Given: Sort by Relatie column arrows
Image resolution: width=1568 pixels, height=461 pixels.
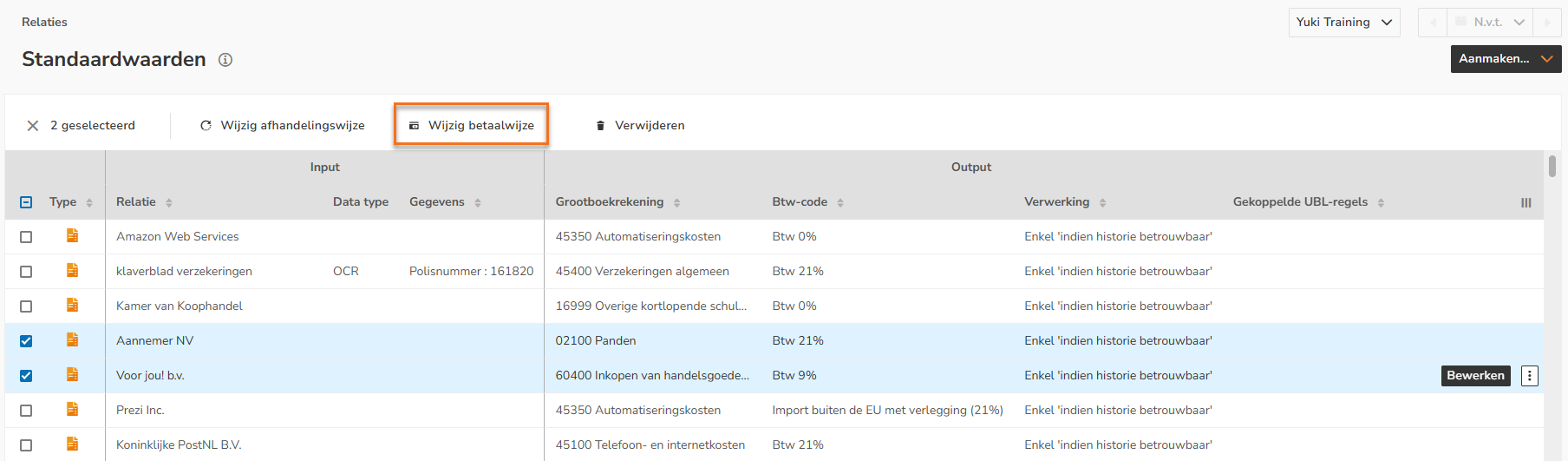Looking at the screenshot, I should (x=169, y=202).
